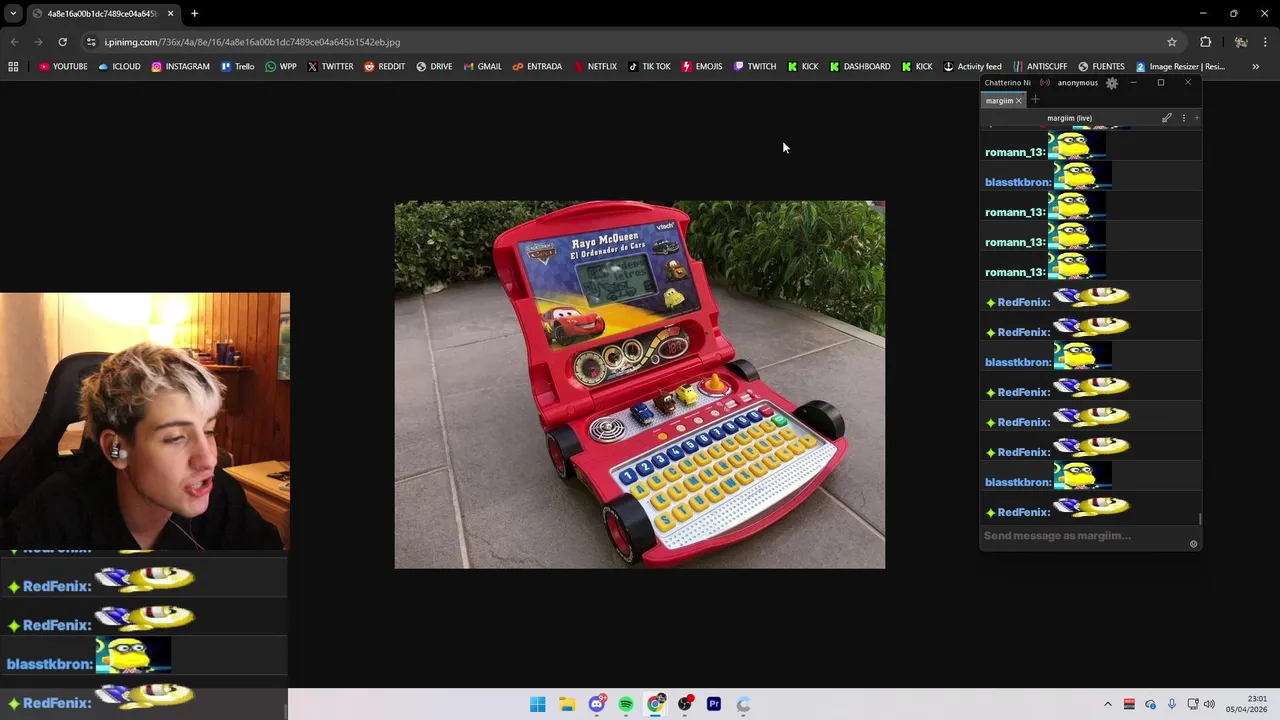Open the WPP bookmark
The height and width of the screenshot is (720, 1280).
click(281, 66)
